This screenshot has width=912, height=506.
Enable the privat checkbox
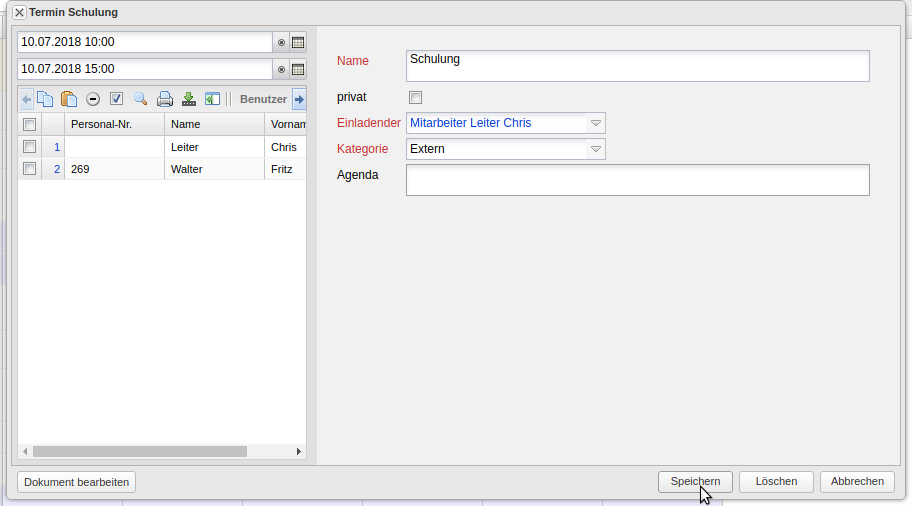(416, 97)
